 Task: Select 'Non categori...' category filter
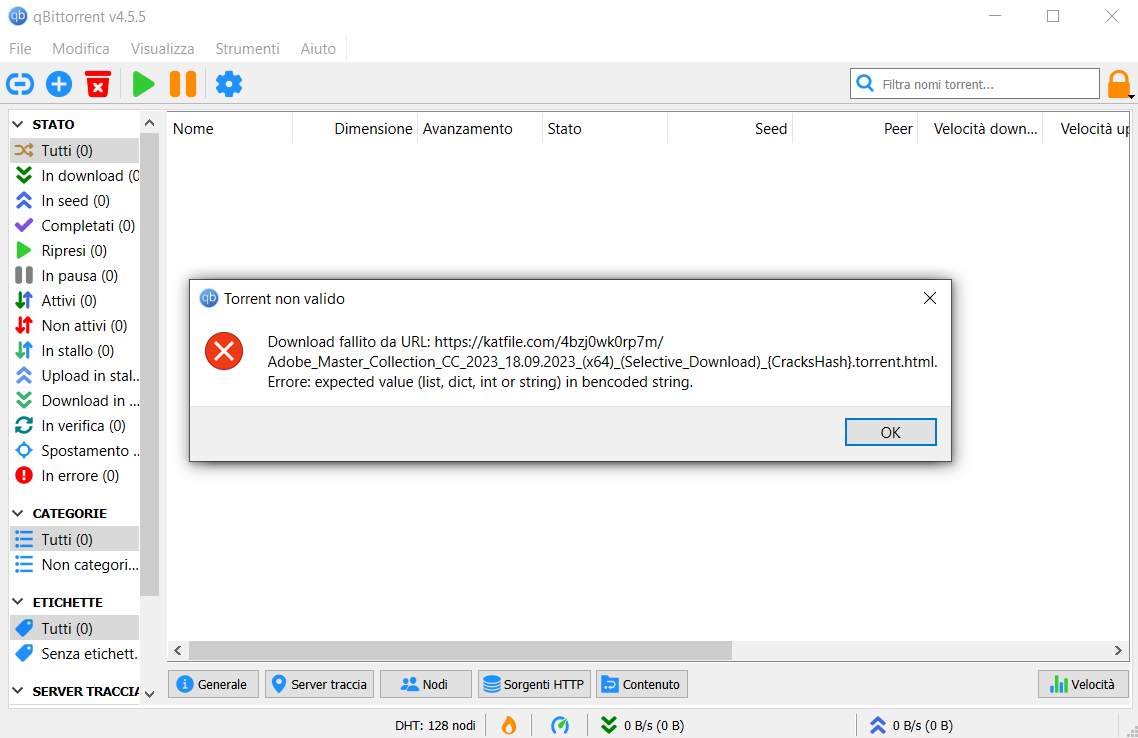tap(75, 565)
